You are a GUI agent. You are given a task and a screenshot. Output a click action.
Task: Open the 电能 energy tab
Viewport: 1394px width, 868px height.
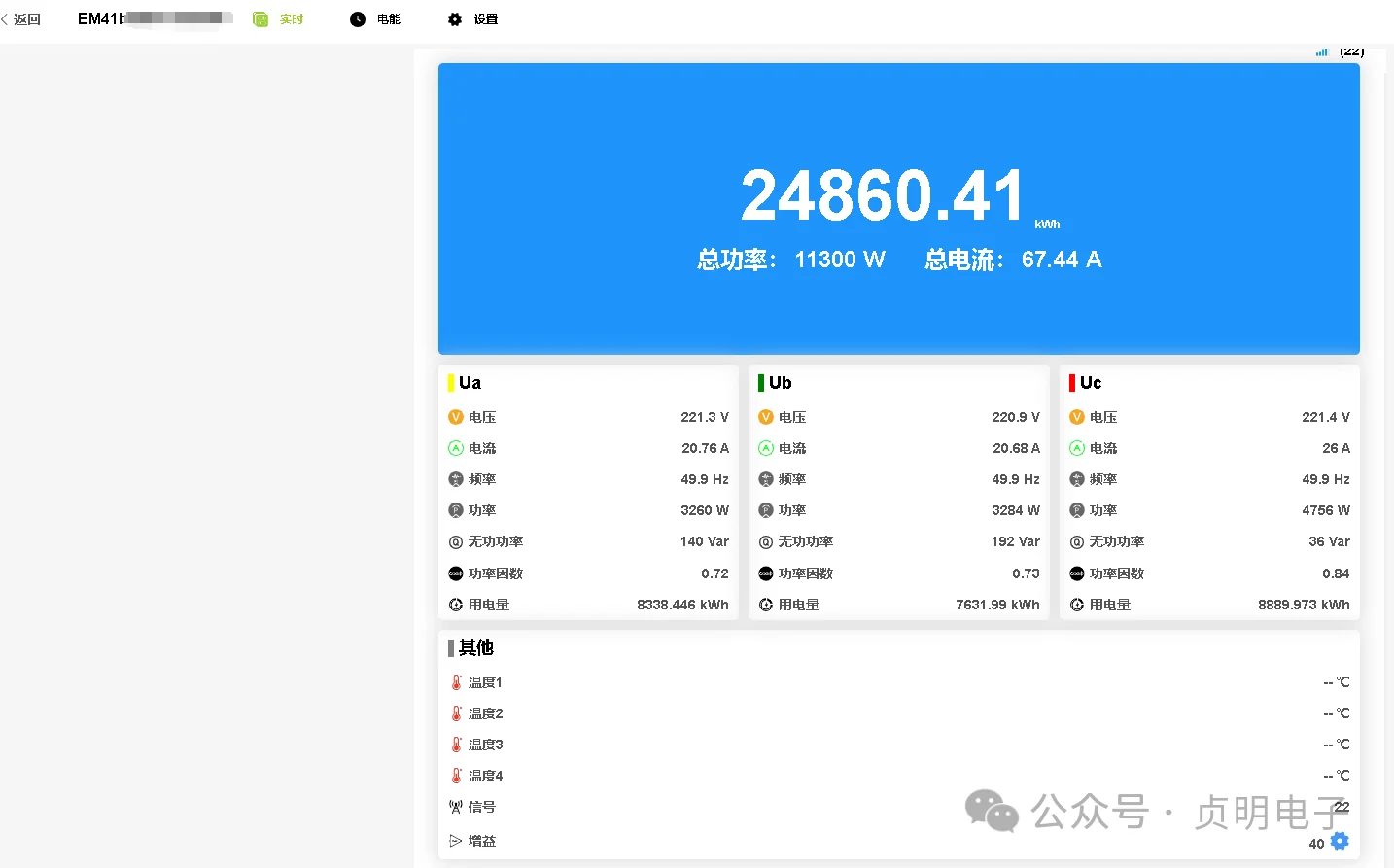pos(375,19)
